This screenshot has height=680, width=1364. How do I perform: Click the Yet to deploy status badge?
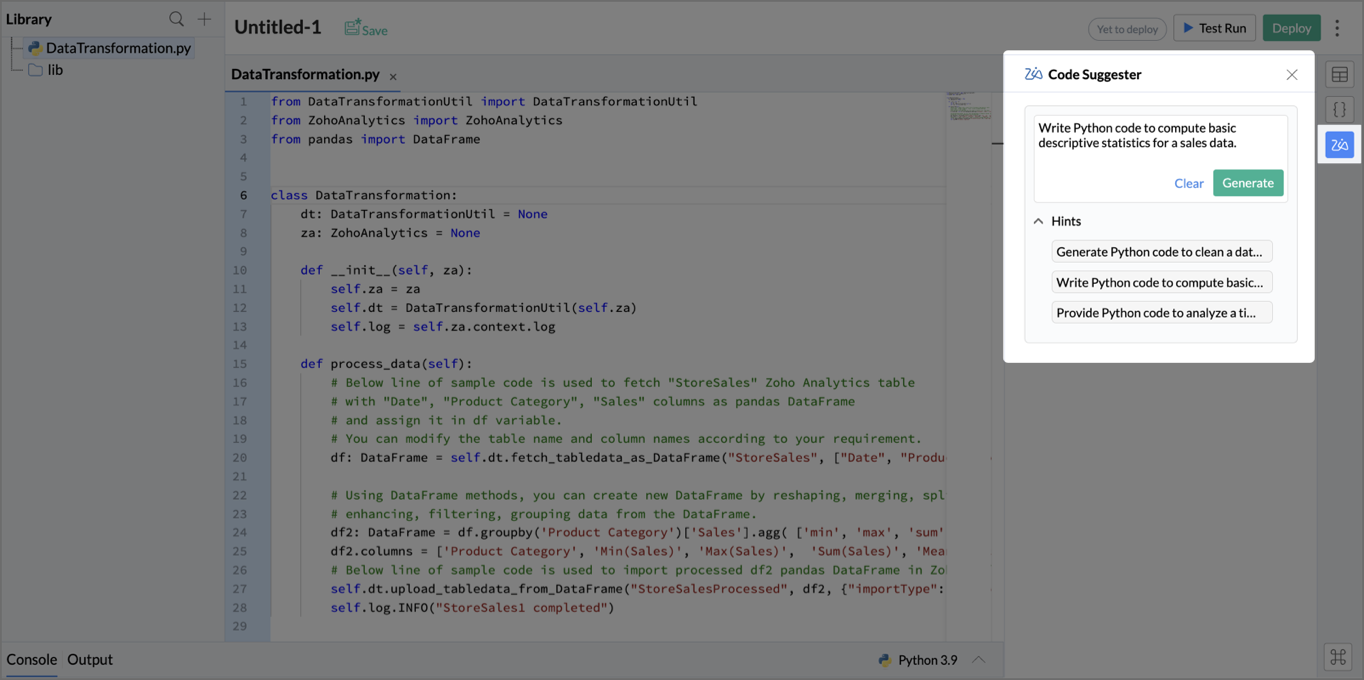point(1127,29)
